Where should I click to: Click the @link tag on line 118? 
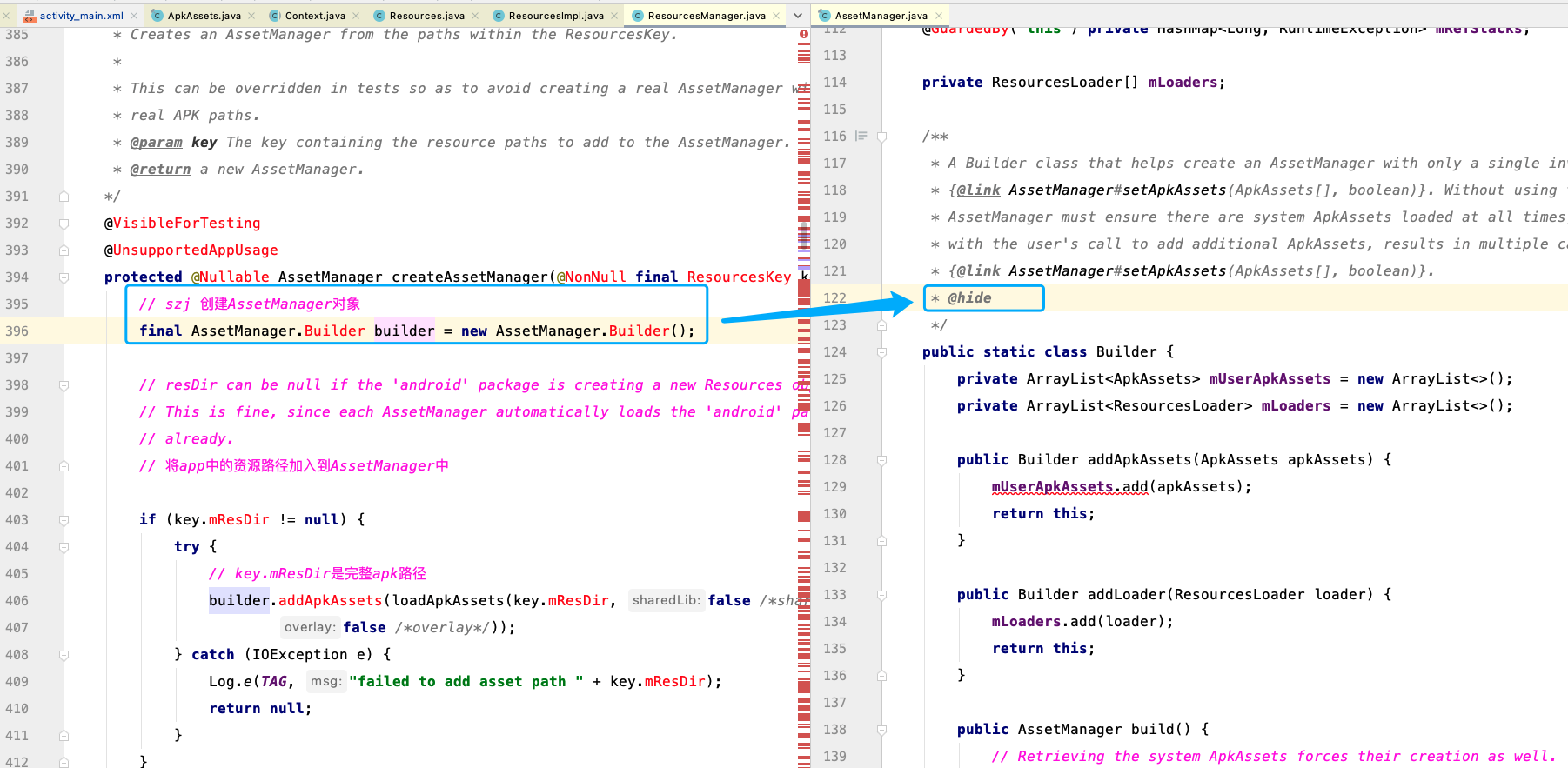point(978,190)
